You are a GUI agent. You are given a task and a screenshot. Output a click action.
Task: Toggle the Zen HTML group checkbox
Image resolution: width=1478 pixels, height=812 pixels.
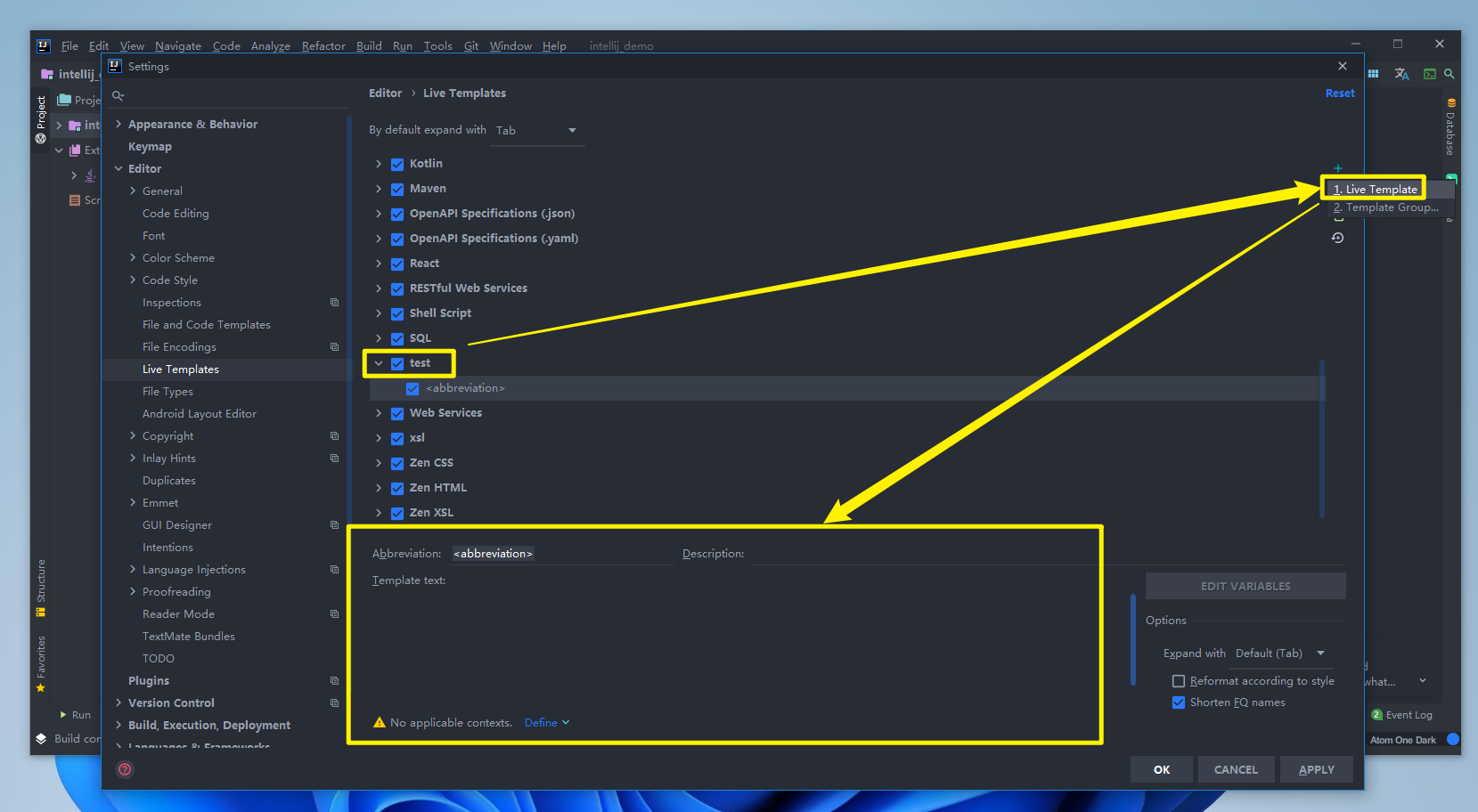tap(397, 488)
